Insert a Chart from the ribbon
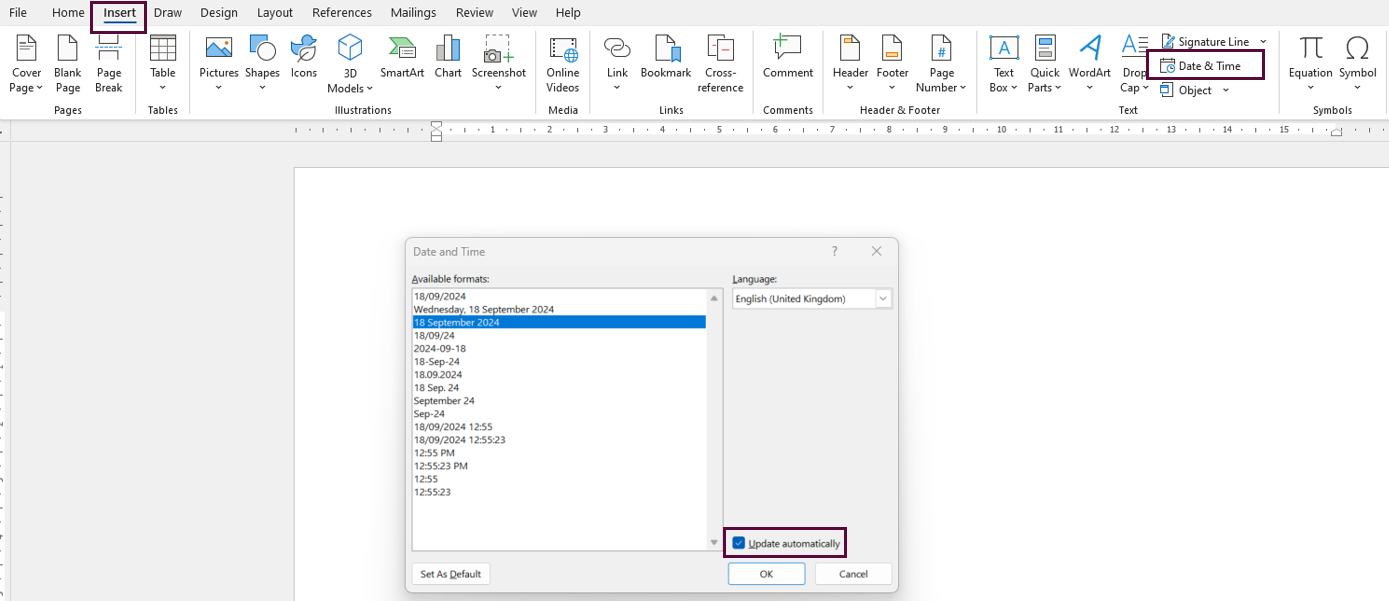This screenshot has width=1389, height=601. [448, 57]
